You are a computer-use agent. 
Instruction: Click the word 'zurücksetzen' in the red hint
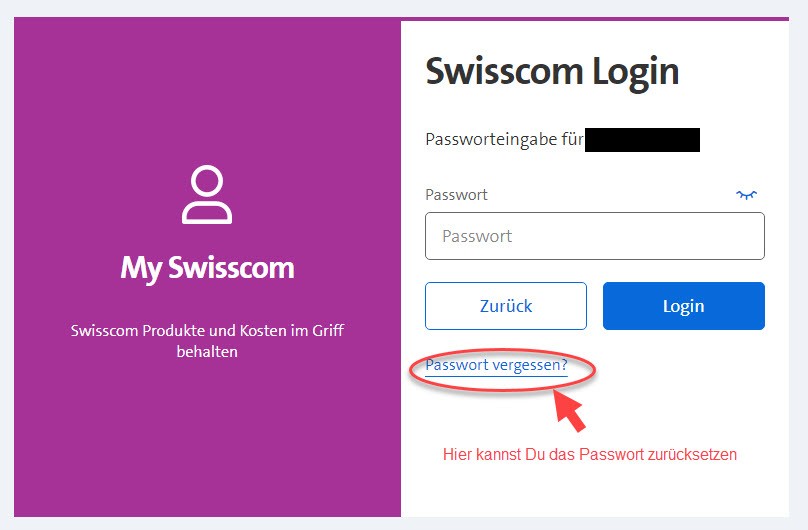692,454
